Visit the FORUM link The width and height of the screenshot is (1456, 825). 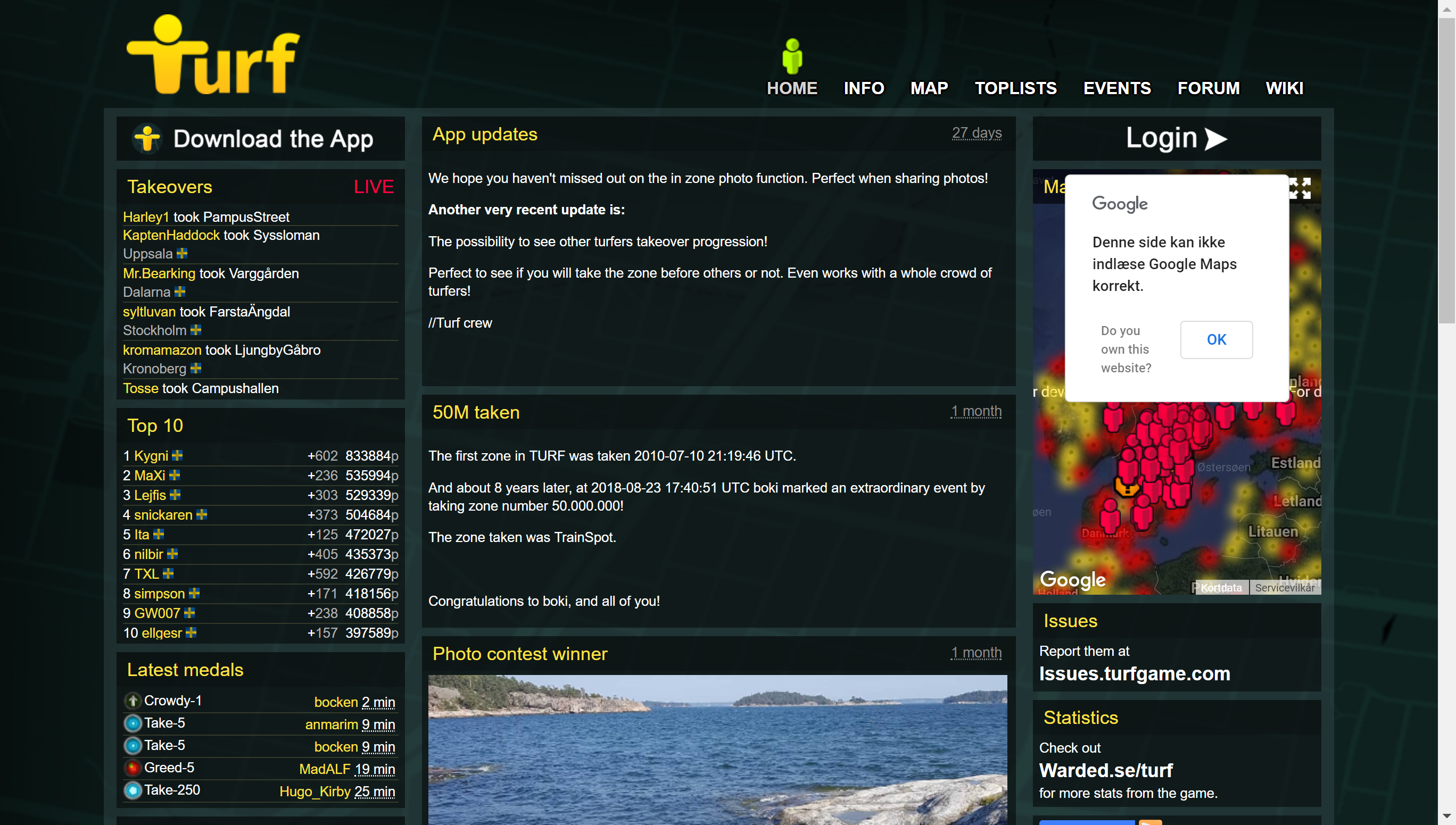tap(1208, 88)
